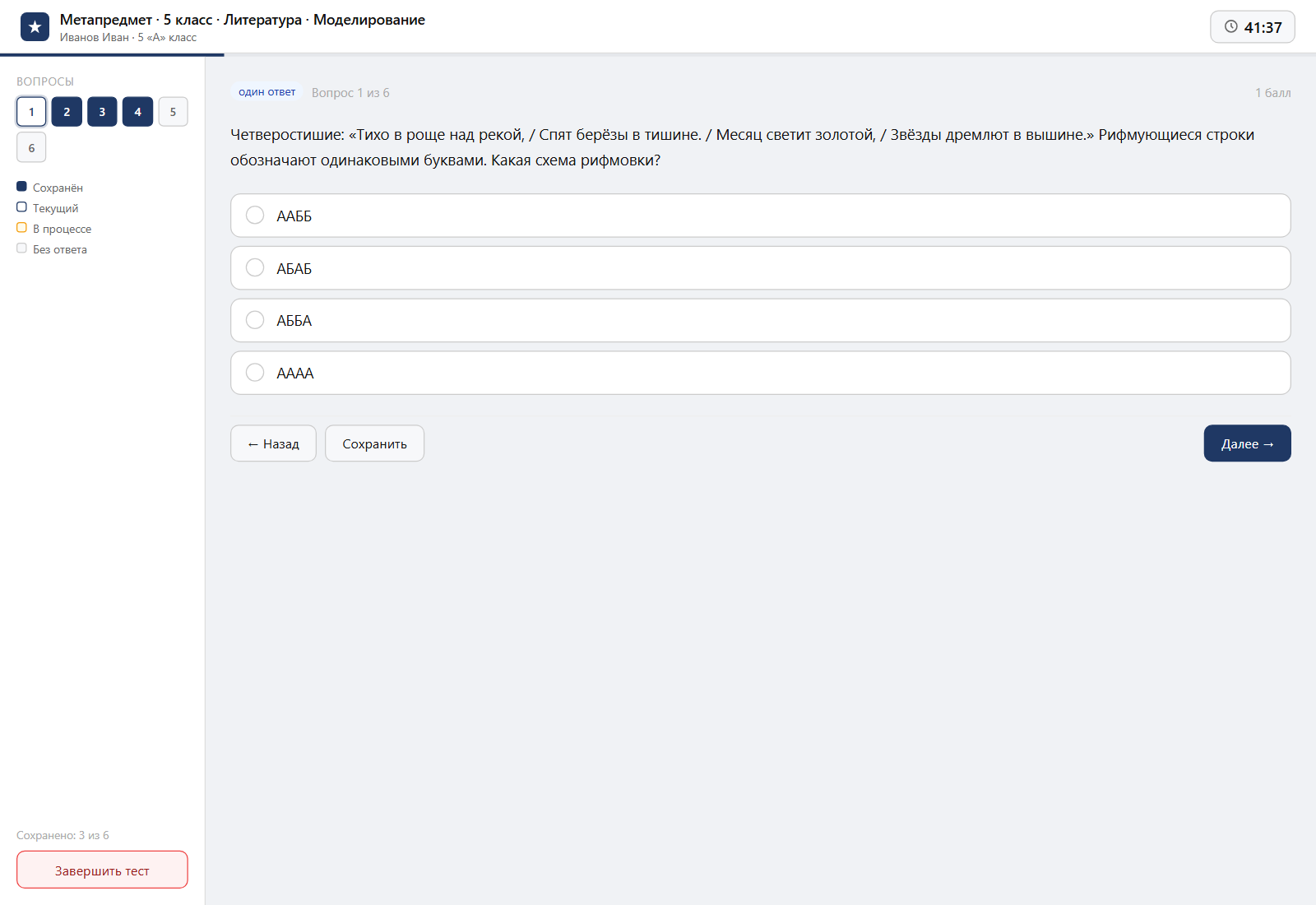Click the Текущий legend entry
This screenshot has height=905, width=1316.
click(x=48, y=208)
